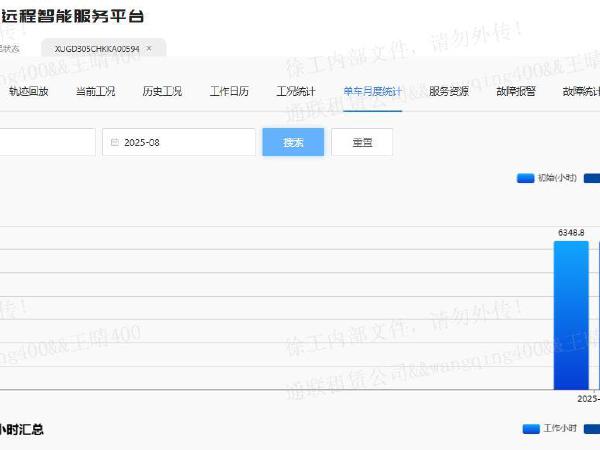The width and height of the screenshot is (600, 450).
Task: Click the calendar icon in date field
Action: click(x=116, y=143)
